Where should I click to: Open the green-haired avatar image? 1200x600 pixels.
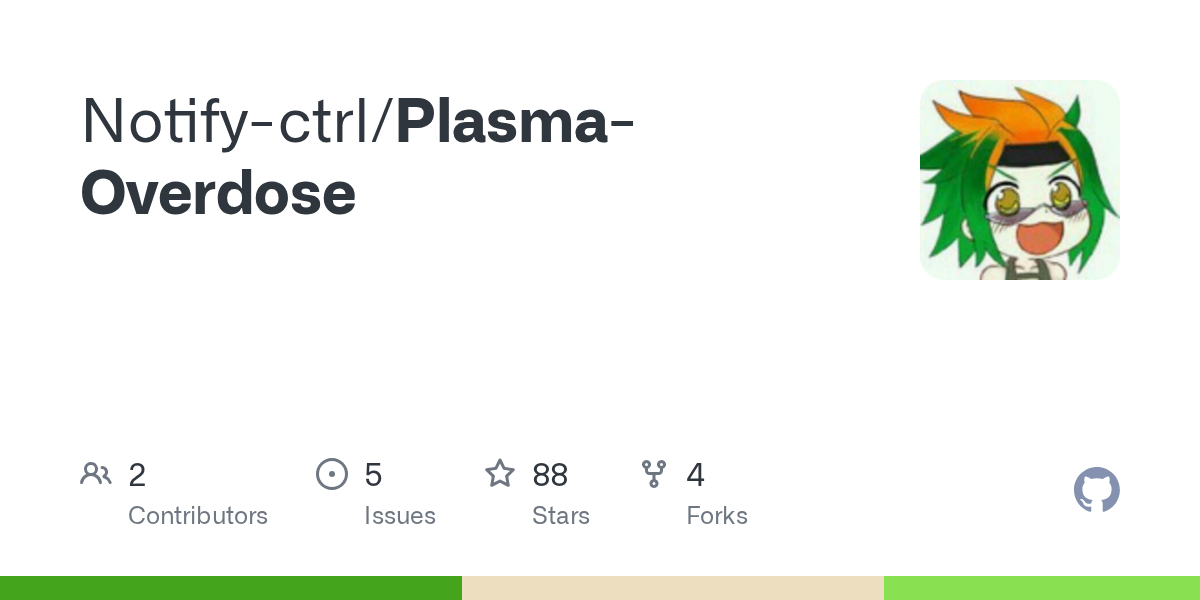click(x=1019, y=180)
